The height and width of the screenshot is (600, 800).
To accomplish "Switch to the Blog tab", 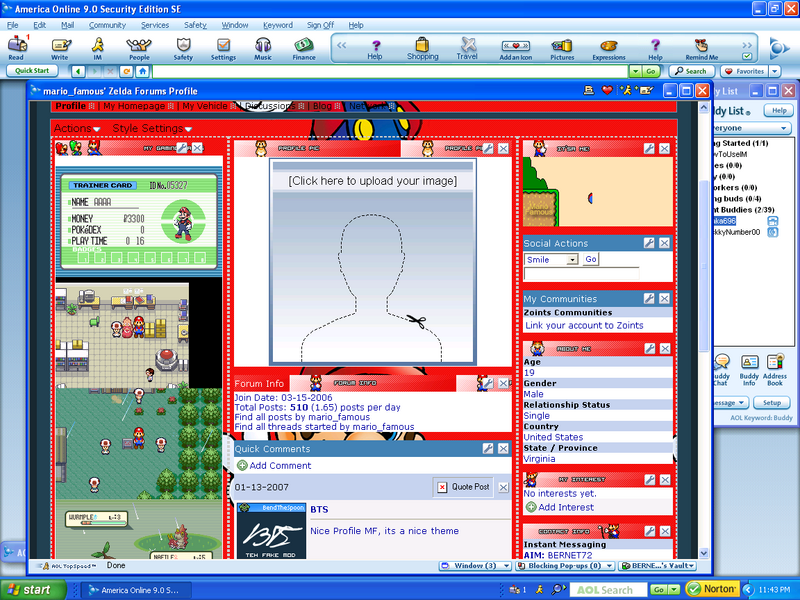I will click(x=322, y=106).
